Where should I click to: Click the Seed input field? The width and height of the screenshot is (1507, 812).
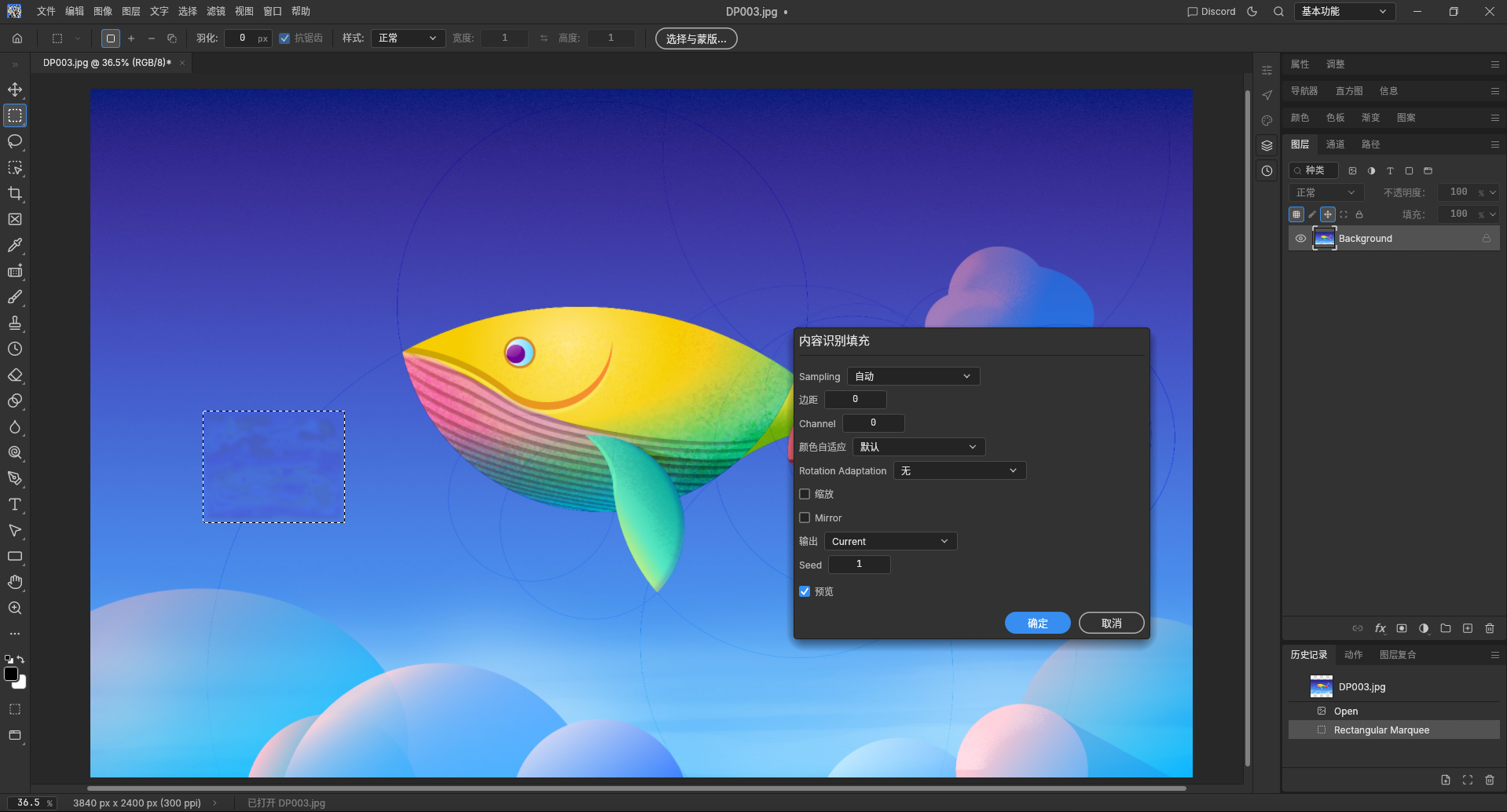(x=859, y=564)
